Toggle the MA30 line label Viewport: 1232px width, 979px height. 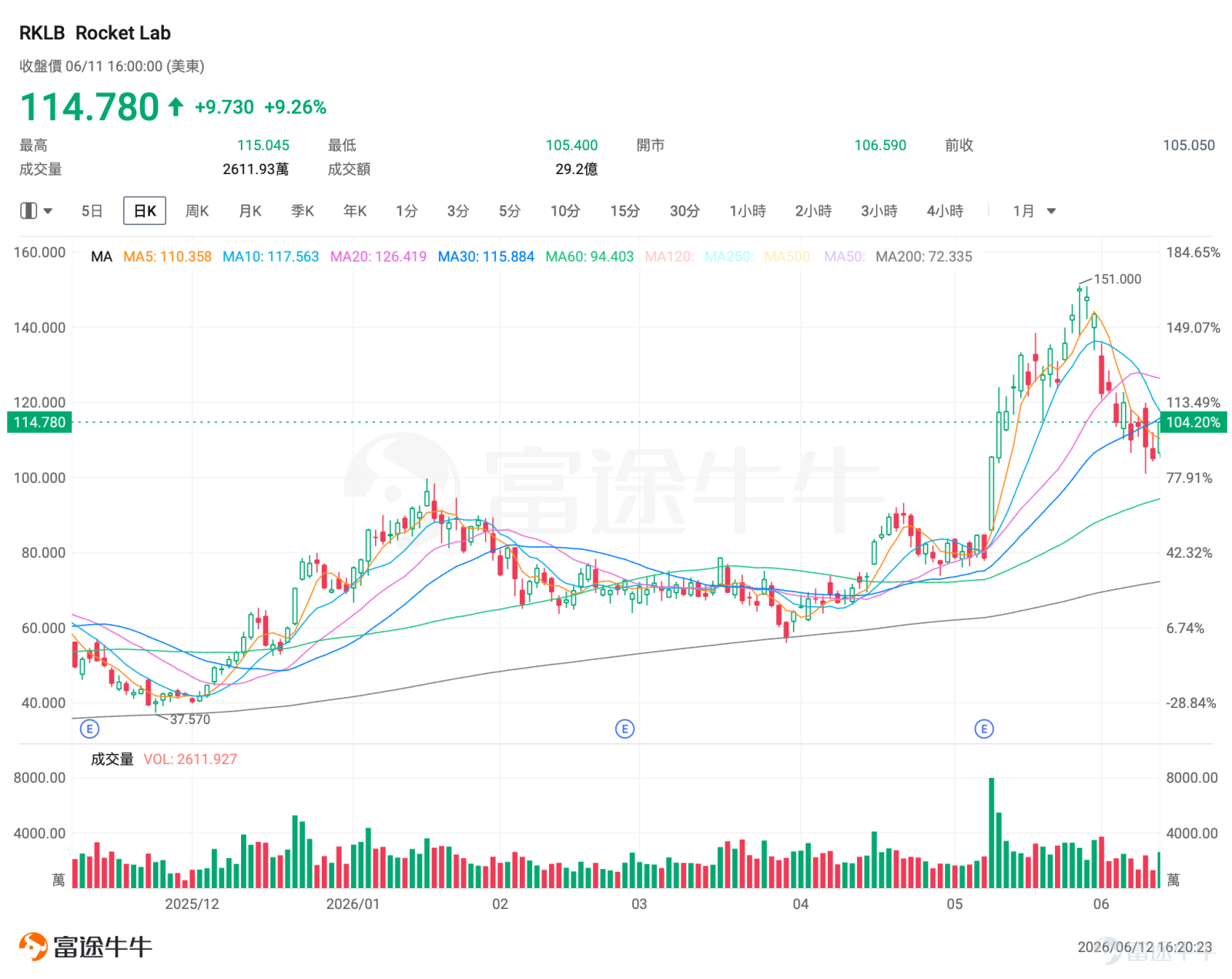(486, 256)
